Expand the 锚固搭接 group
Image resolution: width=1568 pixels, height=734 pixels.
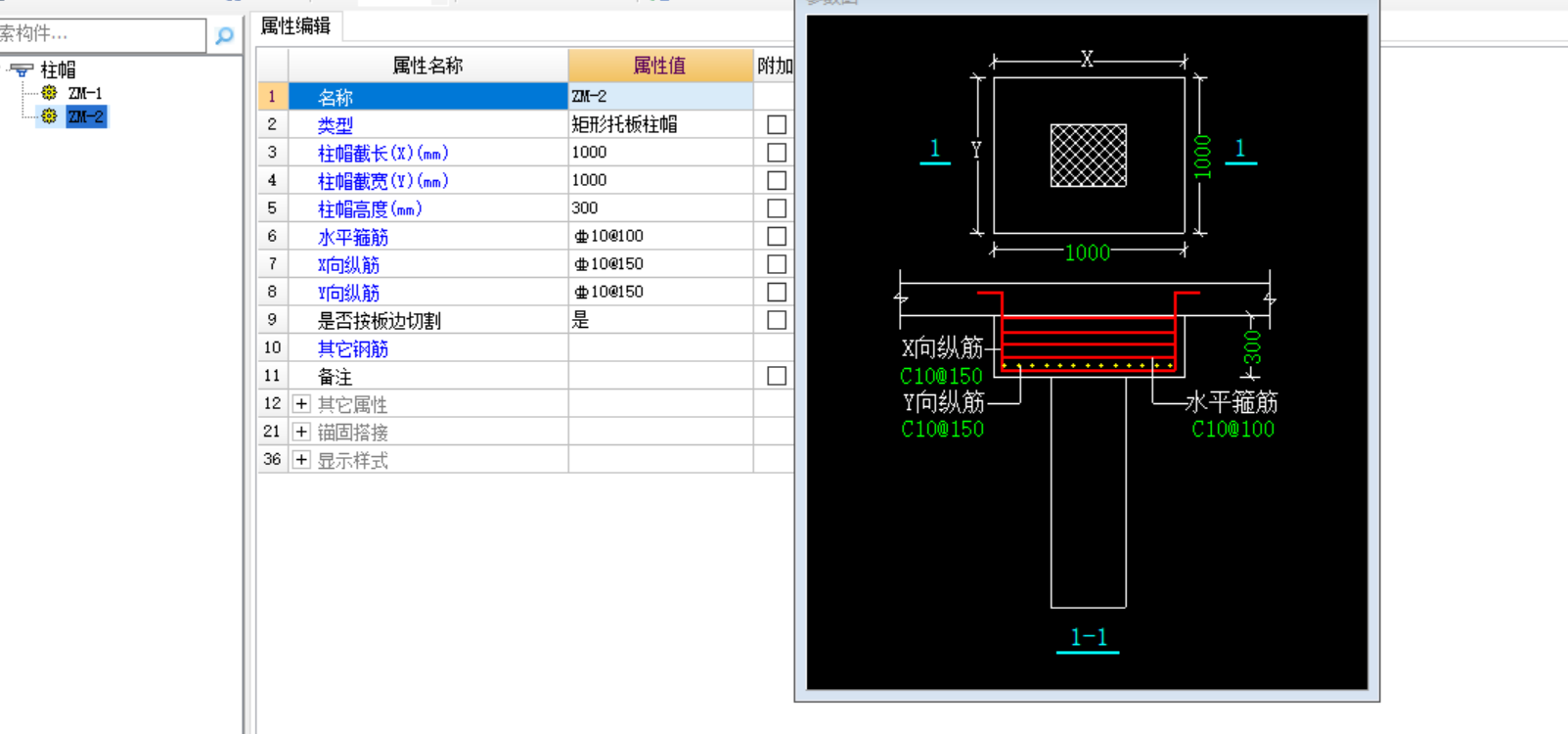point(301,432)
